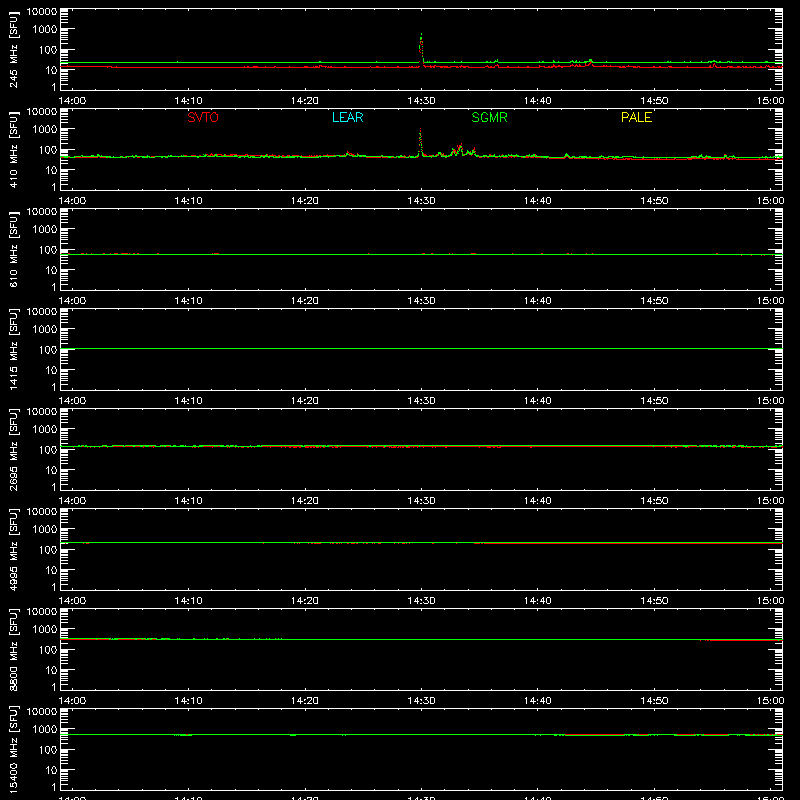Click the 14:30 label under 245 MHz plot
Viewport: 800px width, 800px height.
coord(421,101)
